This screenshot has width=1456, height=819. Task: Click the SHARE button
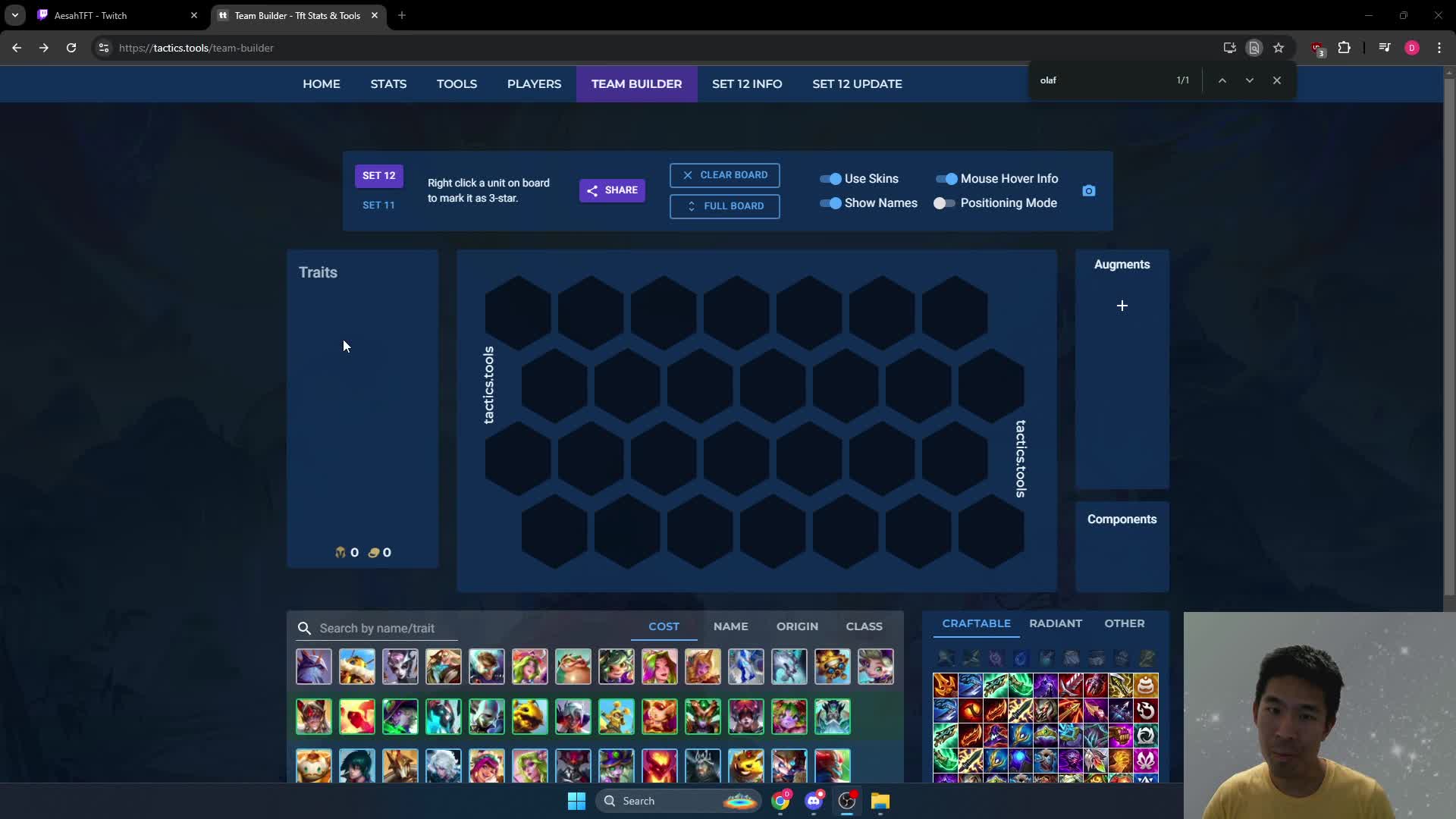pos(612,190)
